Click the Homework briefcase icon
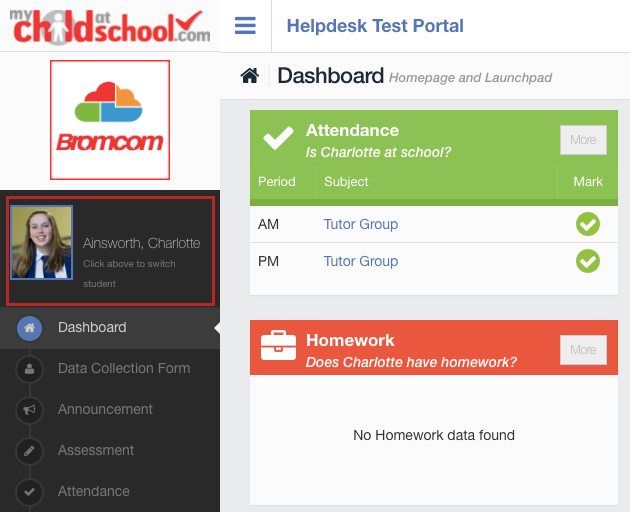This screenshot has height=512, width=630. pyautogui.click(x=278, y=346)
